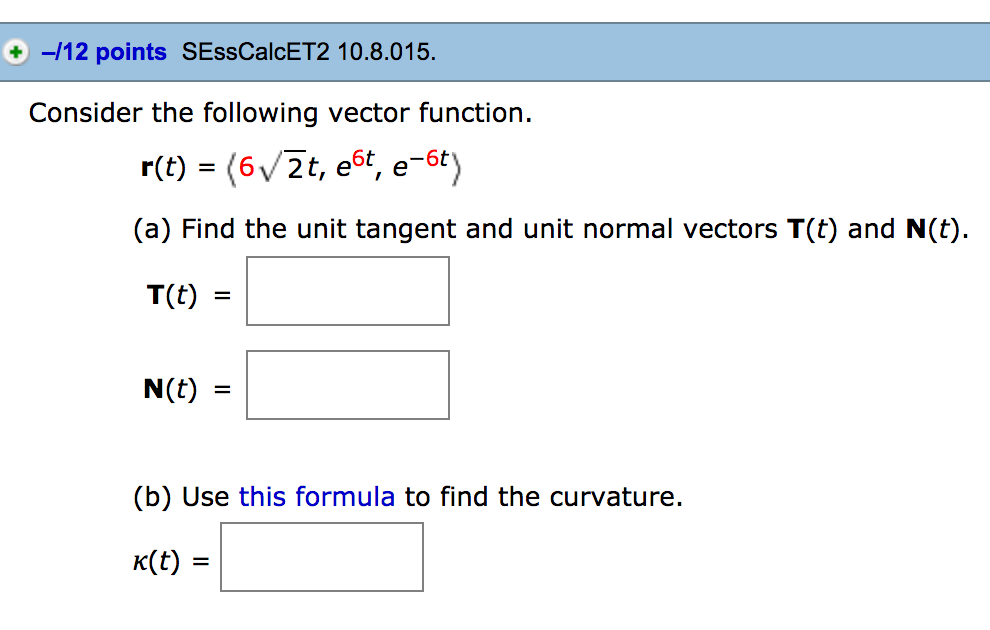Select the vector function r(t) expression
Screen dimensions: 990x630
pos(300,165)
